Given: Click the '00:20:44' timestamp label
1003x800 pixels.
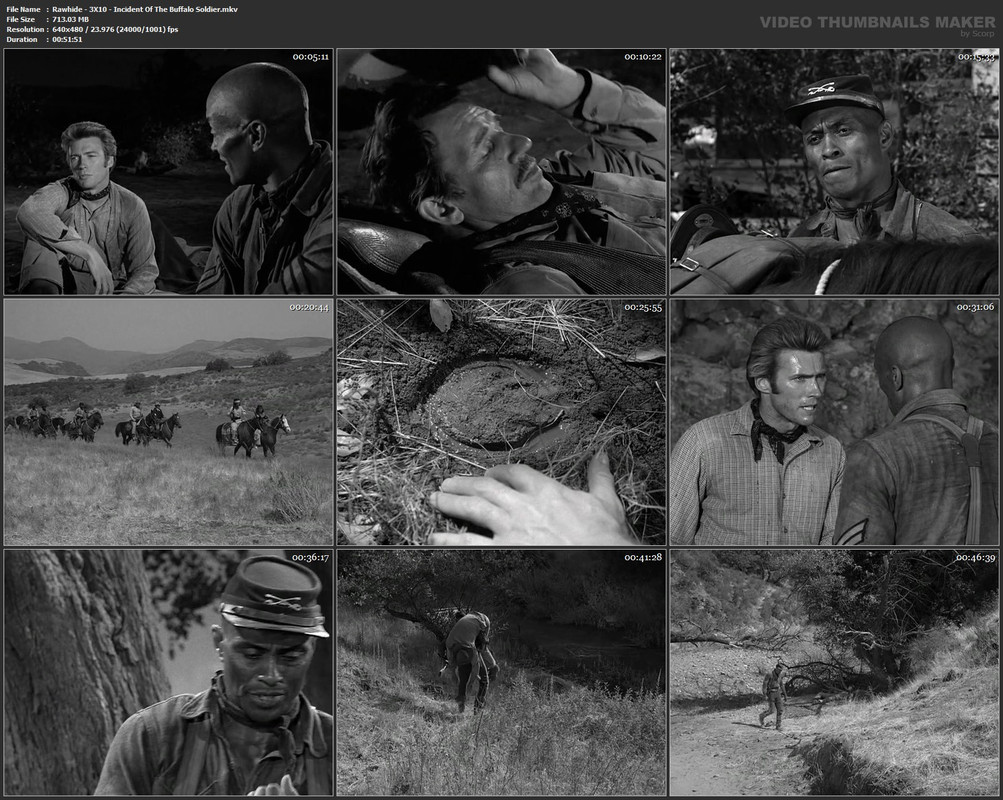Looking at the screenshot, I should pyautogui.click(x=310, y=308).
